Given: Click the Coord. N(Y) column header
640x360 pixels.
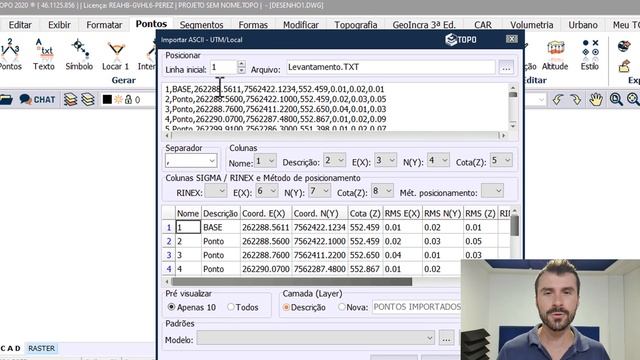Looking at the screenshot, I should point(320,213).
